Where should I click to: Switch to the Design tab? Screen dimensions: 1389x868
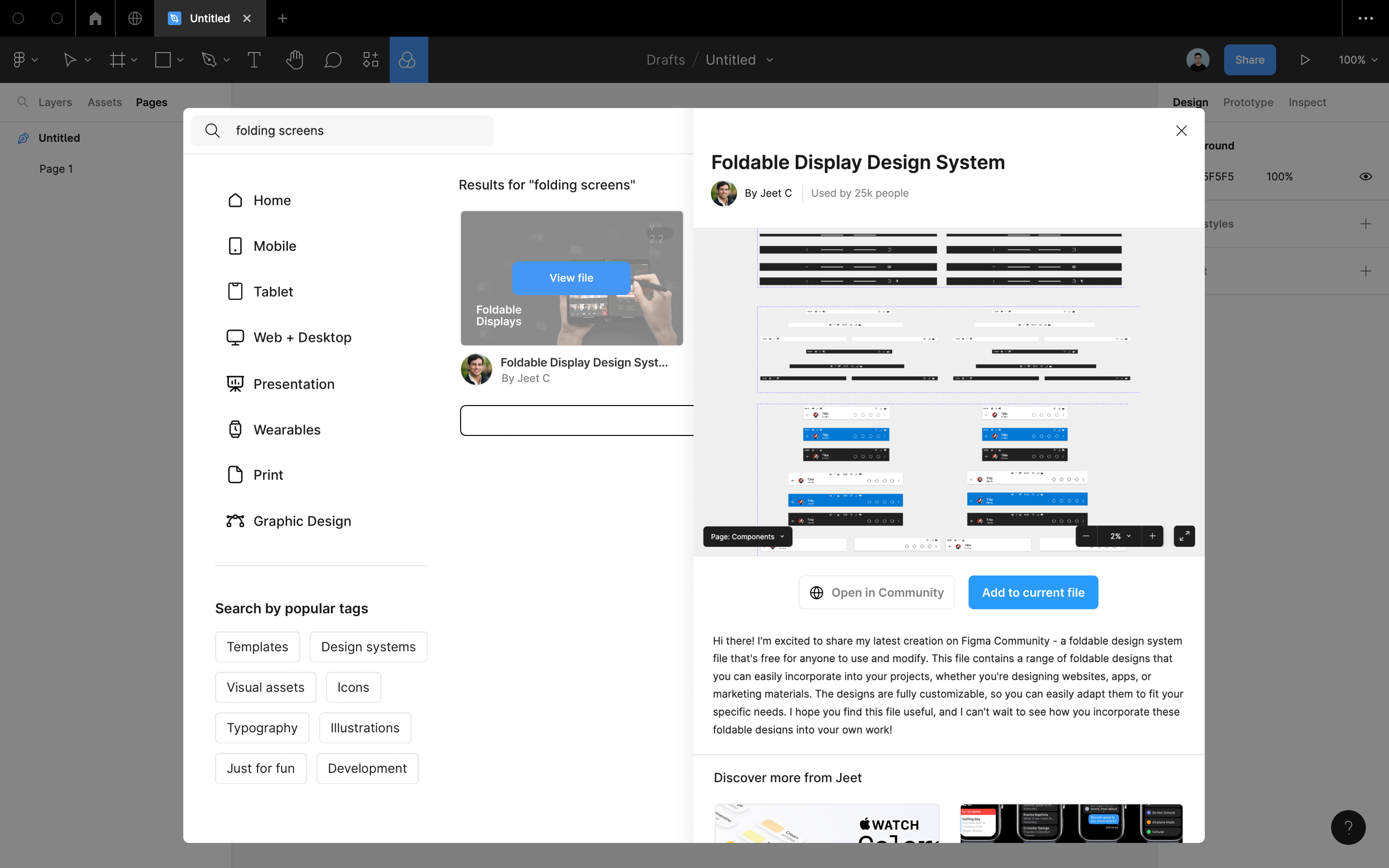pyautogui.click(x=1190, y=102)
